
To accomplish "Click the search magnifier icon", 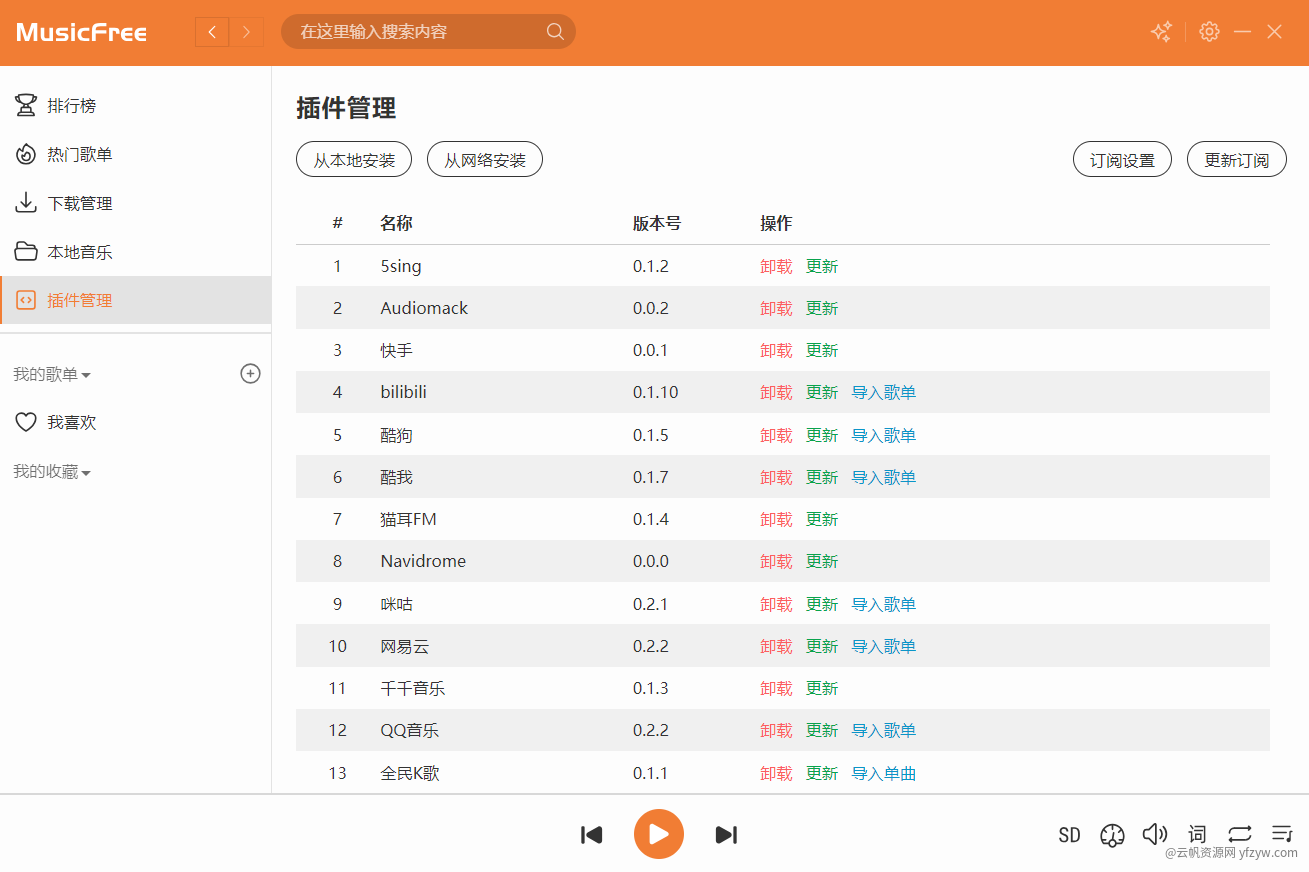I will (555, 32).
